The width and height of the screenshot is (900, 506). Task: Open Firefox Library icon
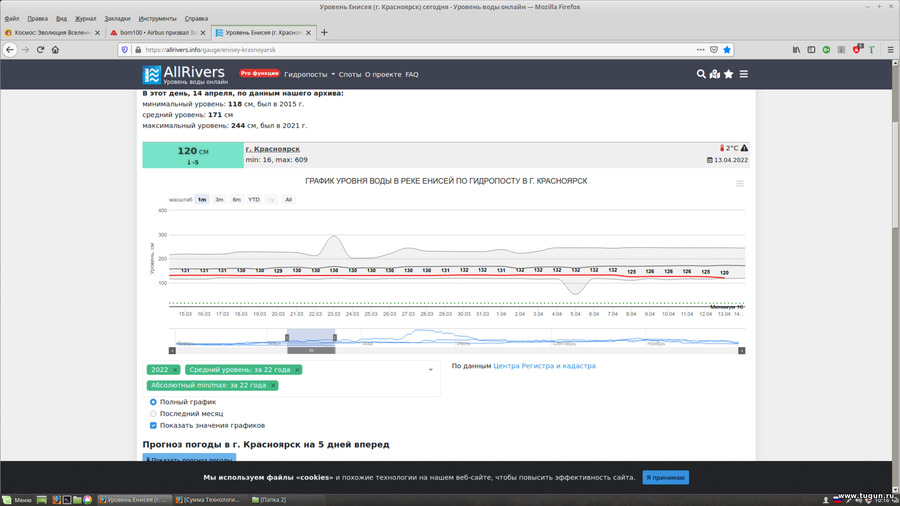pyautogui.click(x=796, y=50)
